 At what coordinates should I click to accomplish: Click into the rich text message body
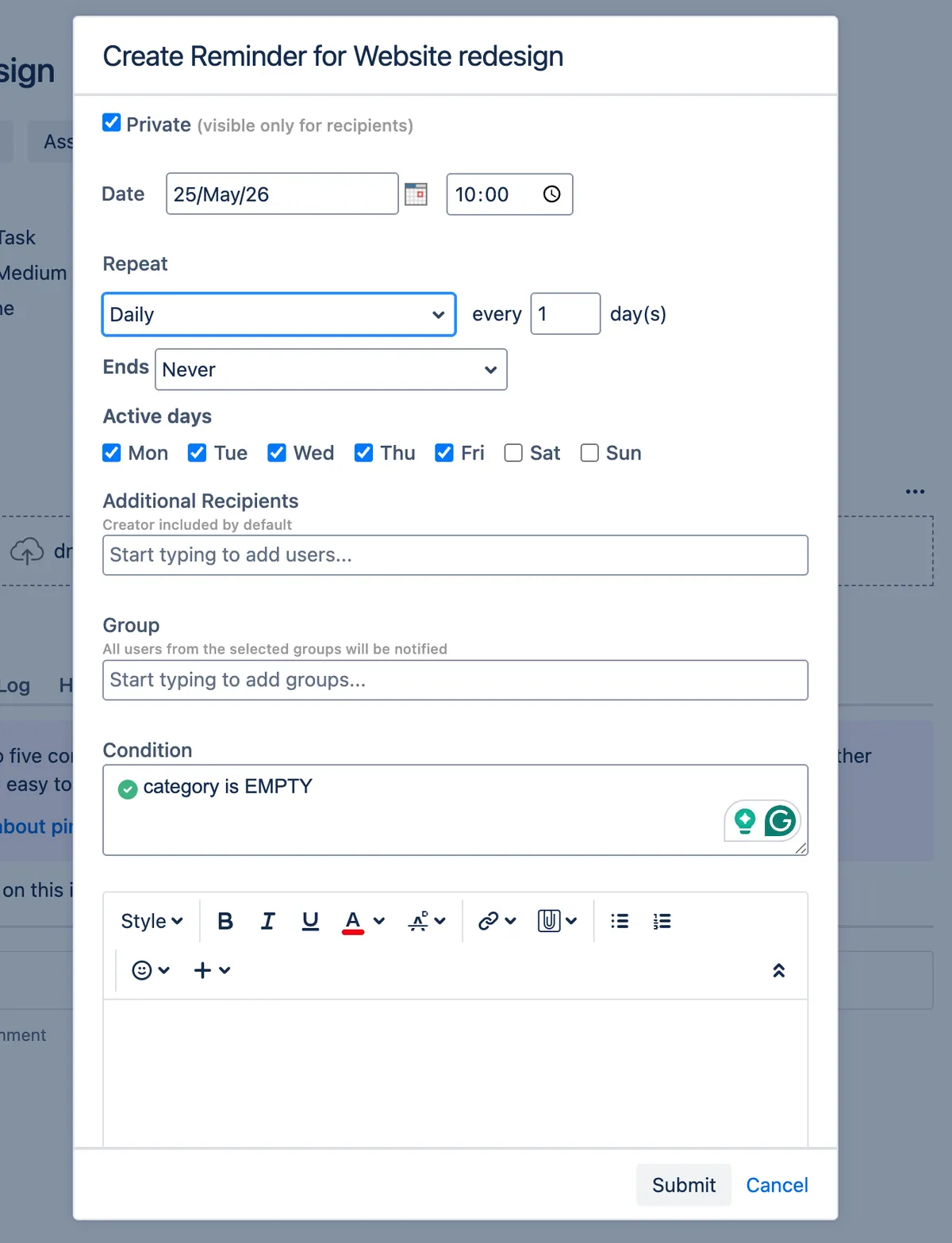(455, 1072)
